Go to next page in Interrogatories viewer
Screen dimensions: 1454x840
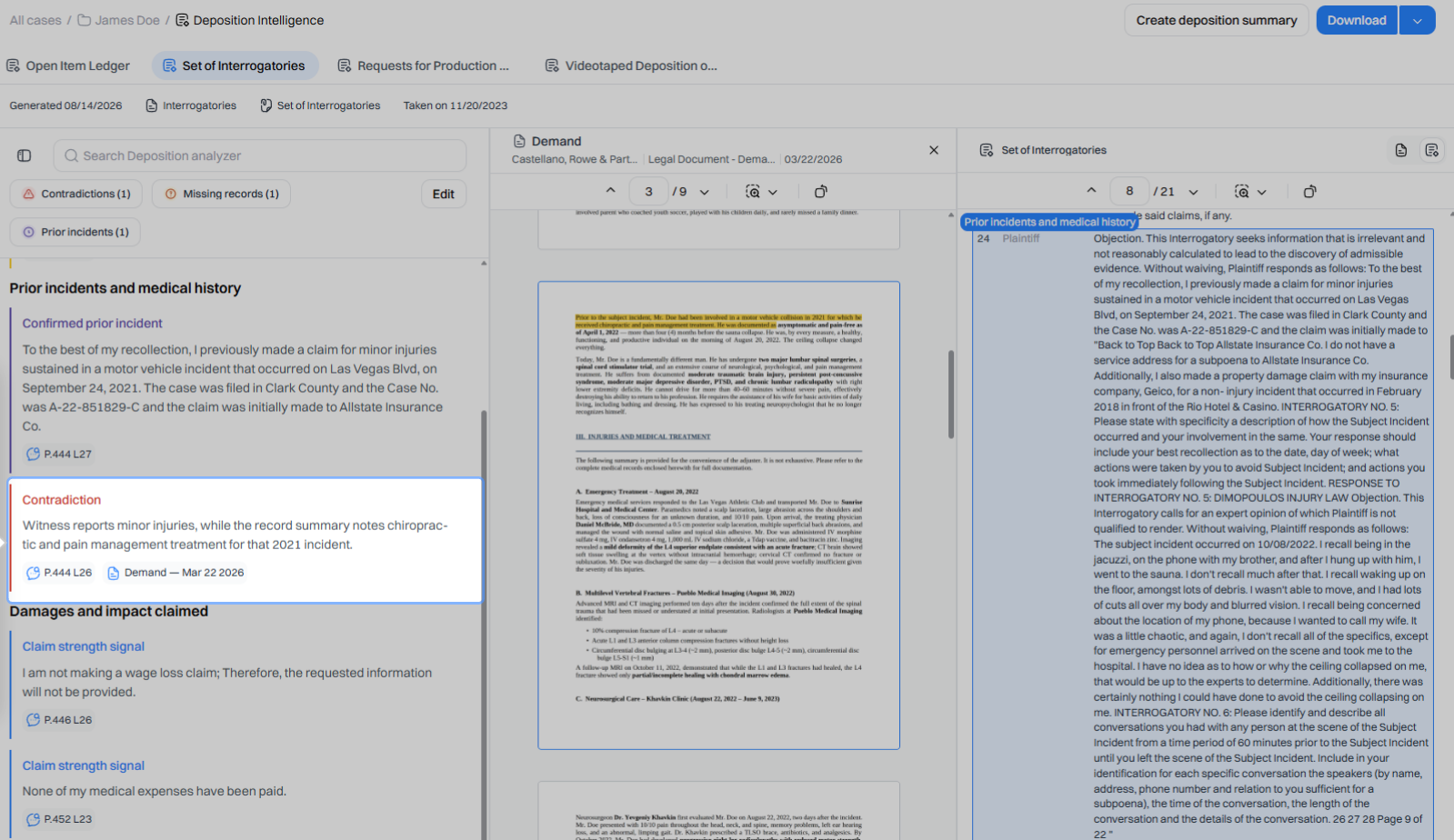coord(1194,192)
